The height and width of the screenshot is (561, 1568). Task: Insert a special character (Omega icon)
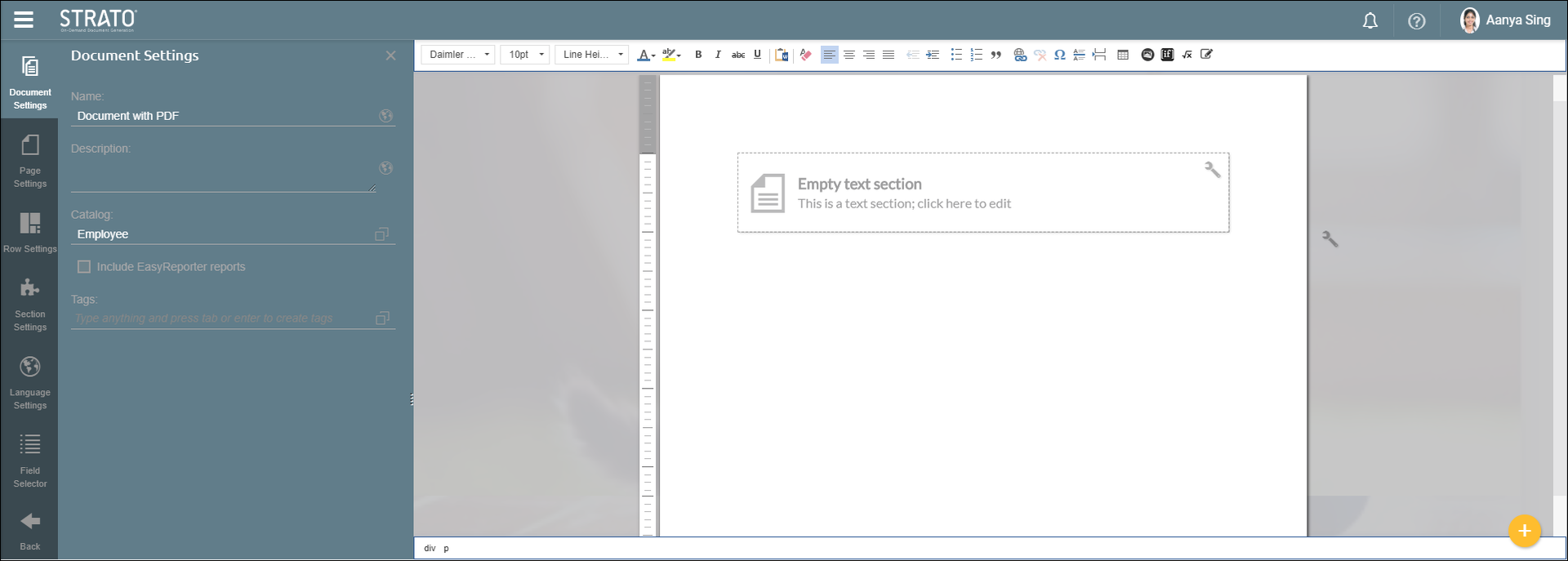coord(1059,55)
